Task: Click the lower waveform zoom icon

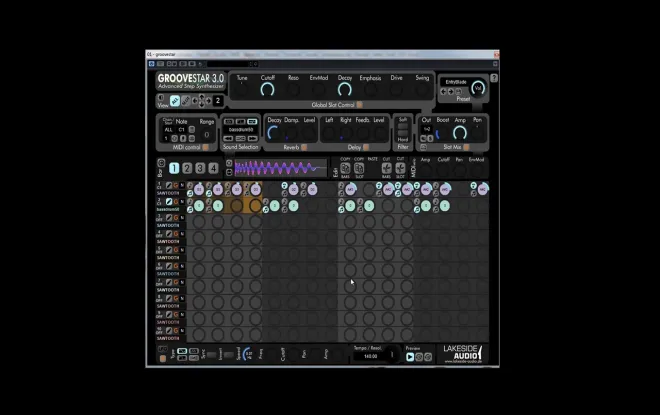Action: (229, 172)
